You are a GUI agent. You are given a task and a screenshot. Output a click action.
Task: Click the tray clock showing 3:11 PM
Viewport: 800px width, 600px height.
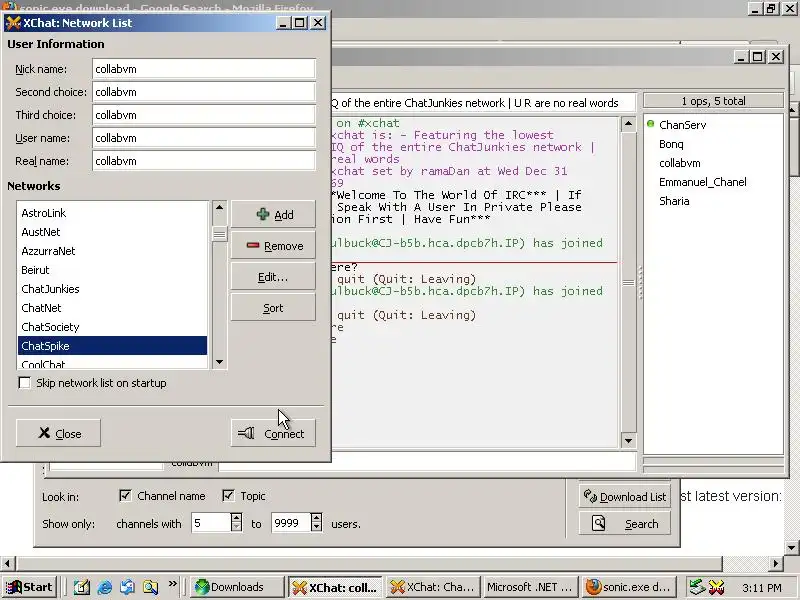pos(762,588)
